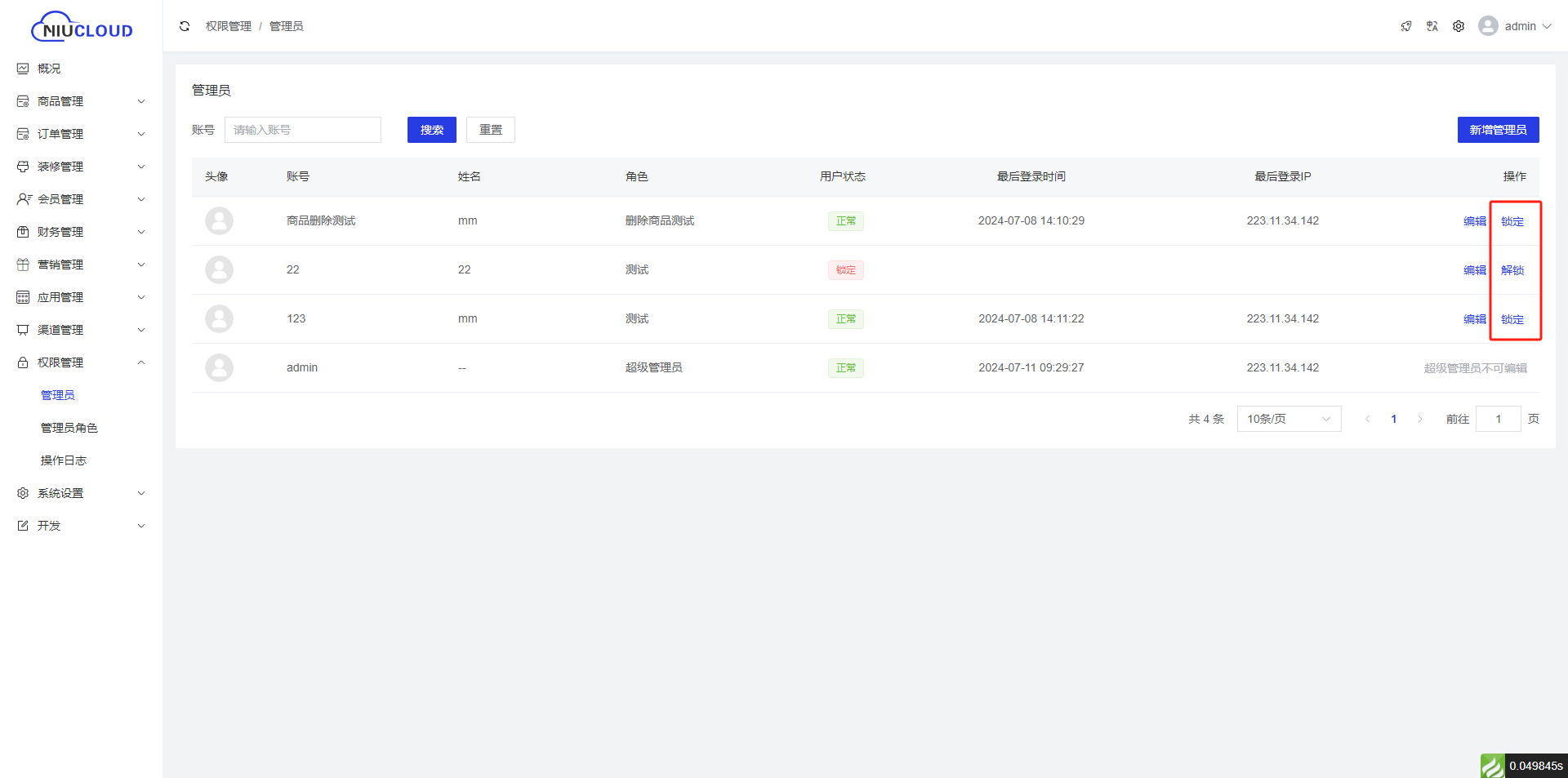Click the performance timer badge icon
The width and height of the screenshot is (1568, 778).
[1492, 766]
